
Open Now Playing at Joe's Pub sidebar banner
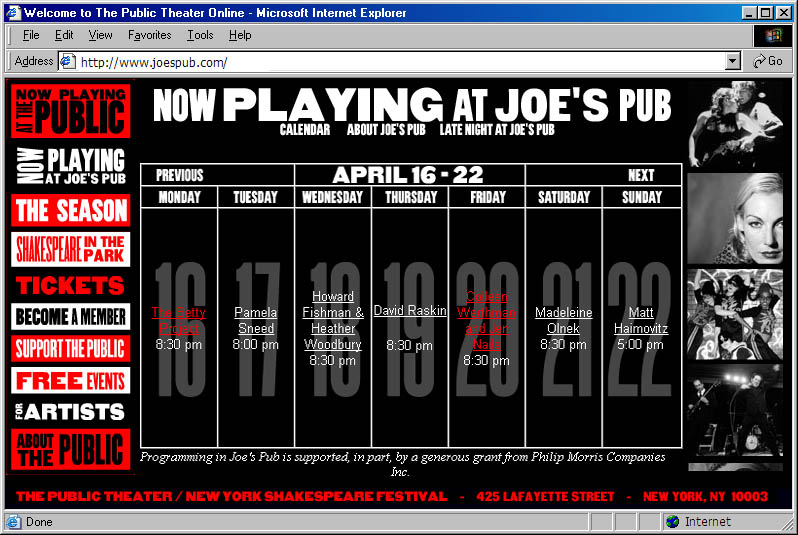click(x=70, y=166)
